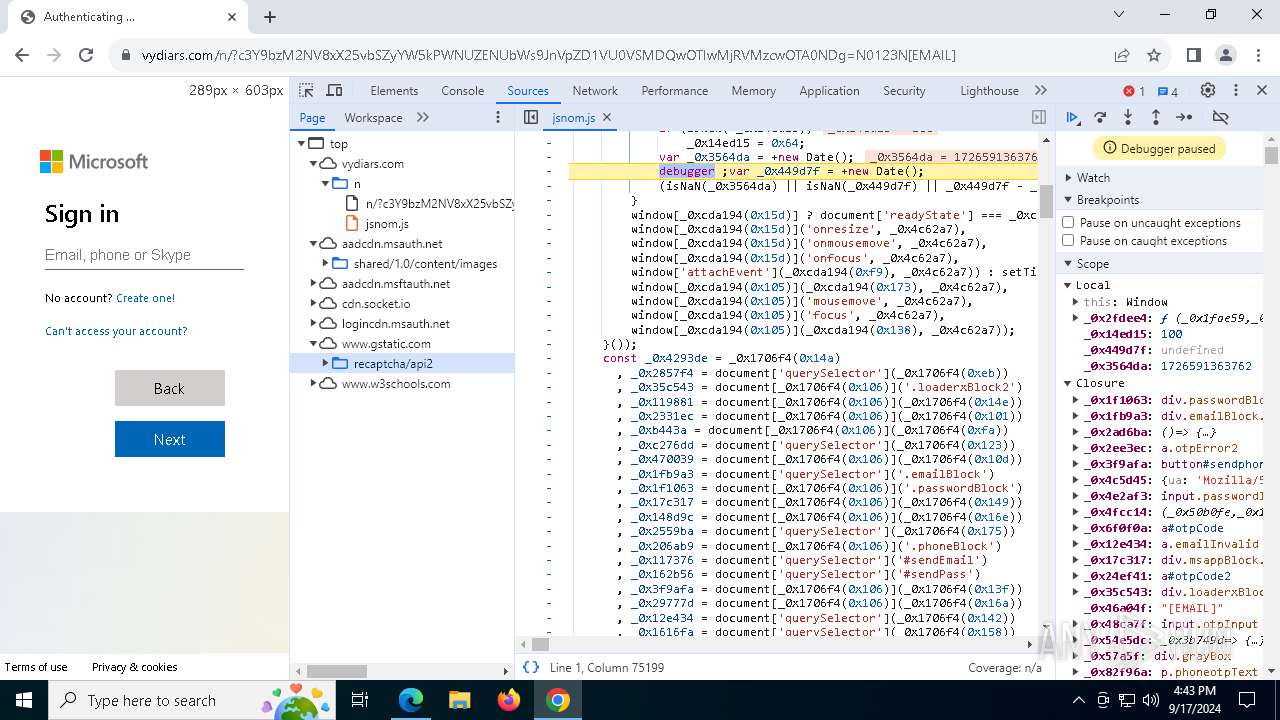Toggle the navigator sidebar icon
This screenshot has height=720, width=1280.
[x=531, y=117]
